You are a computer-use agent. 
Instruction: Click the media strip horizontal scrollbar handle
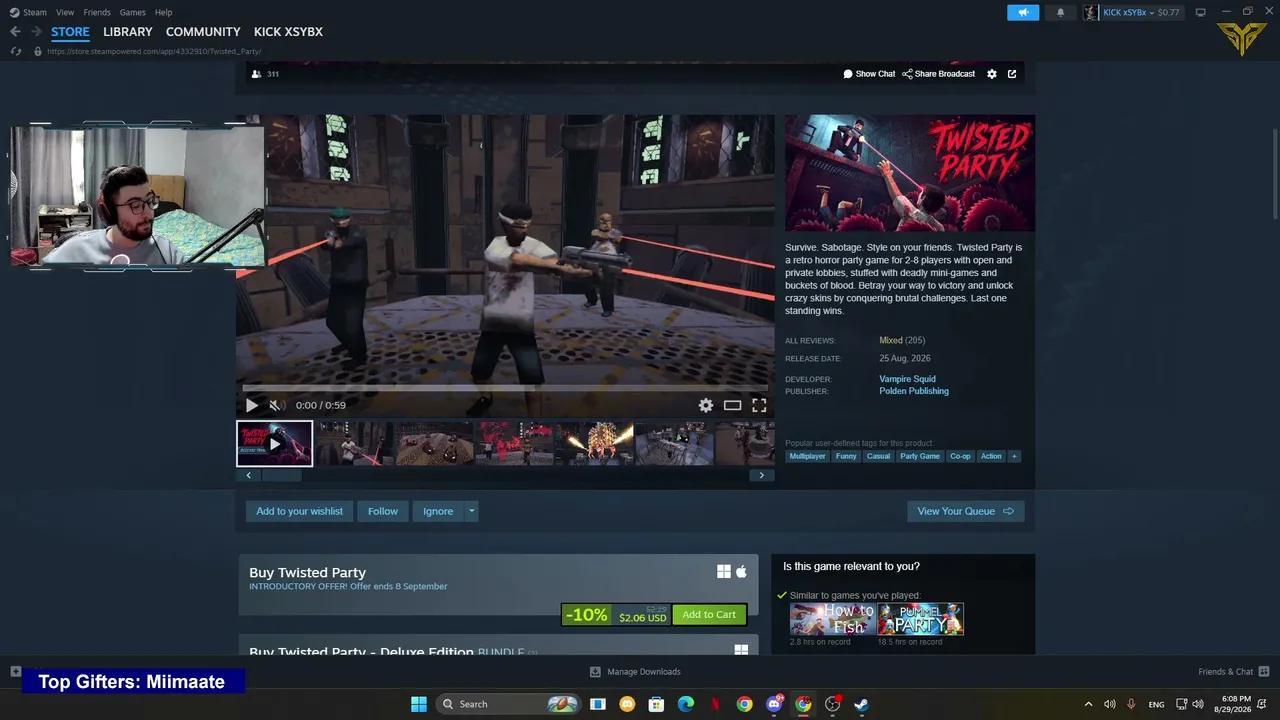coord(282,475)
